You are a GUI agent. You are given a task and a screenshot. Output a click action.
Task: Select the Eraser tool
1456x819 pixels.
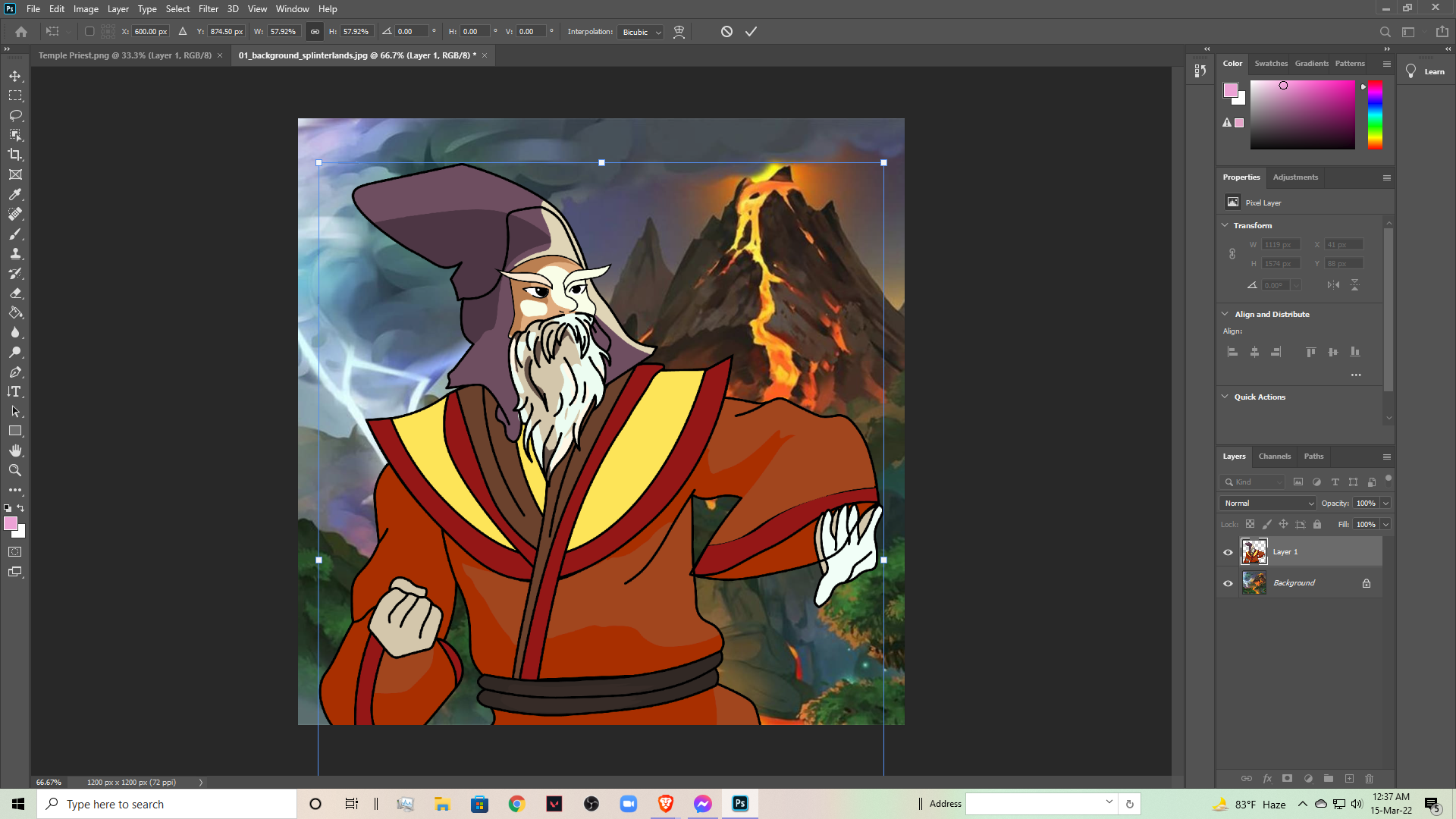[15, 293]
